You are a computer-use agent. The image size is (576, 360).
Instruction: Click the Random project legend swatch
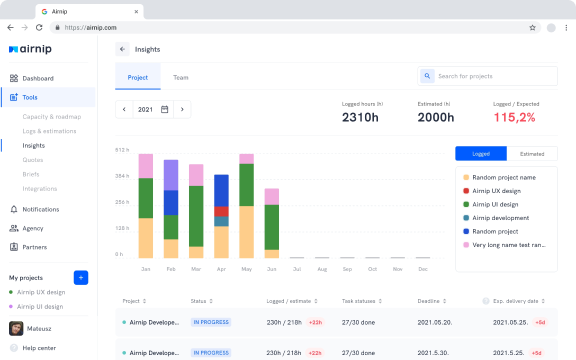pos(466,231)
